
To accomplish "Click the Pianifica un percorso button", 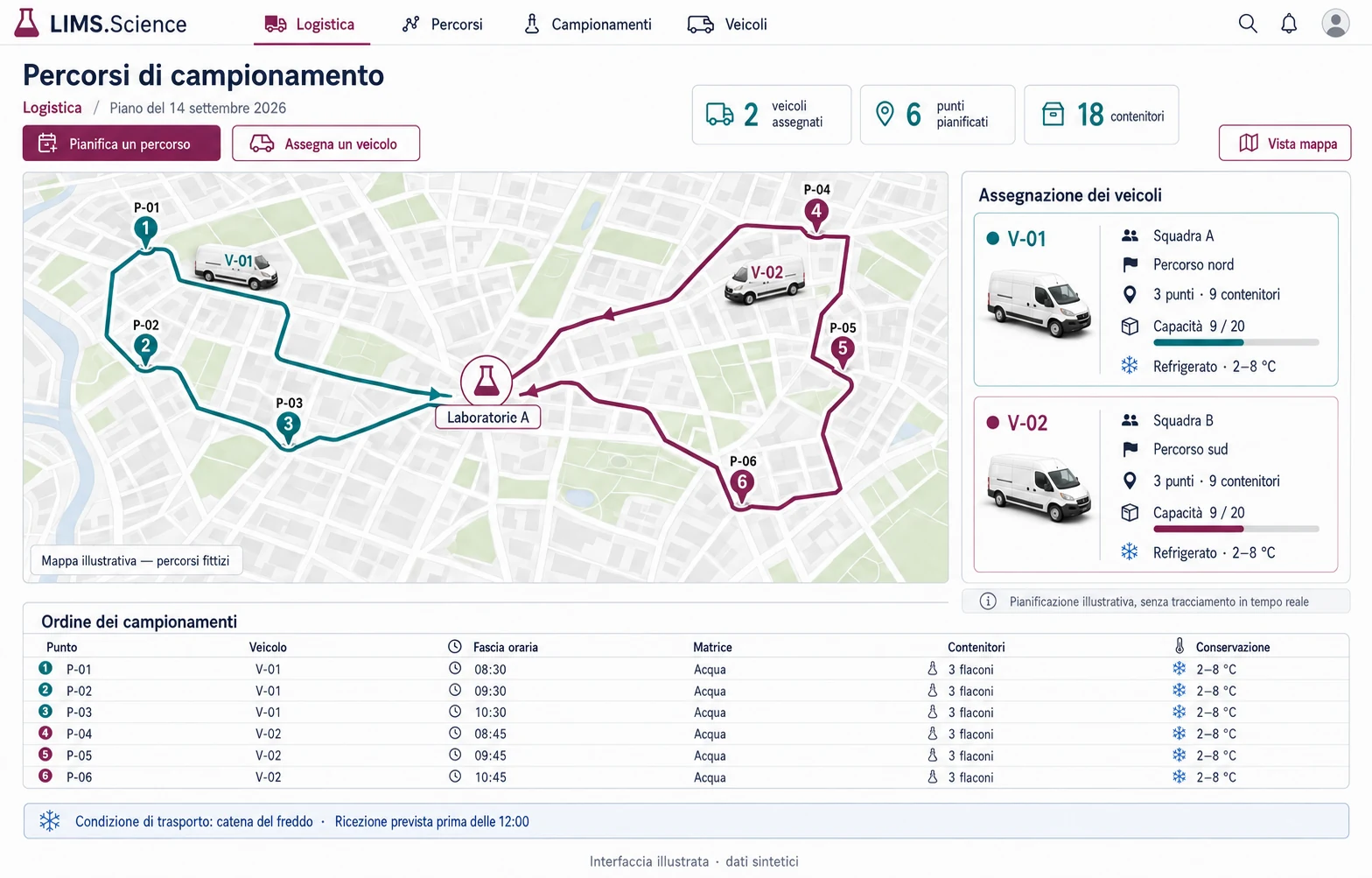I will 122,144.
